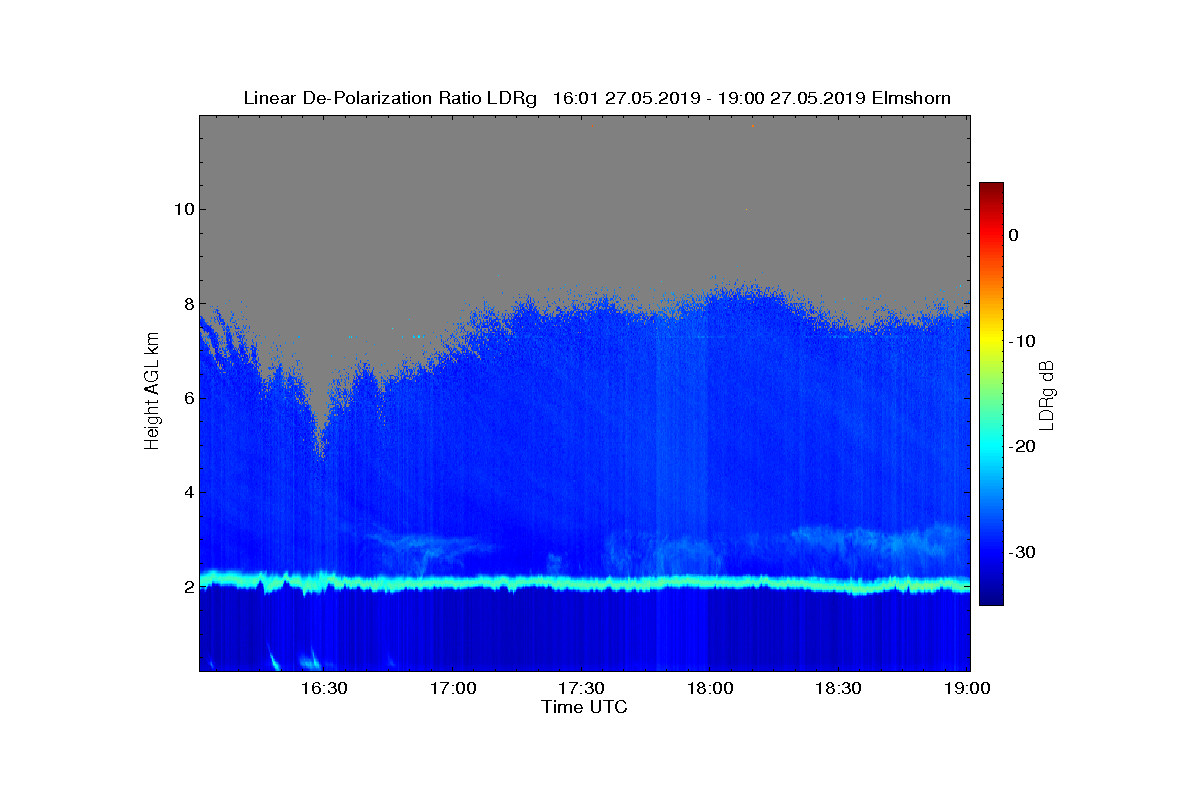
Task: Click the height tick label 2
Action: 188,587
